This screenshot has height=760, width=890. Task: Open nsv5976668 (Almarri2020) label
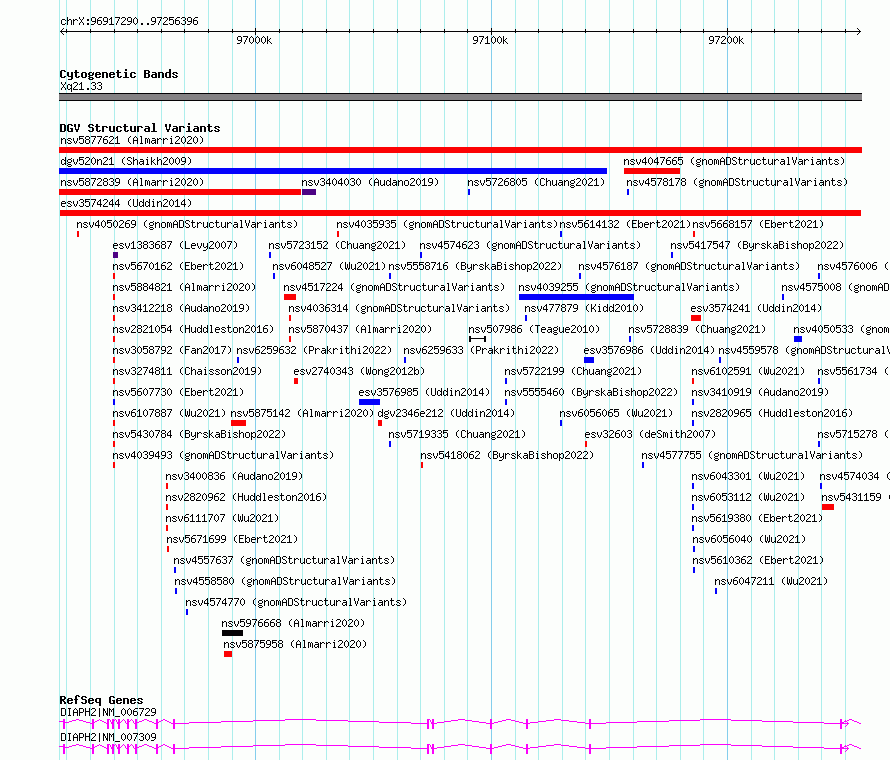tap(293, 623)
